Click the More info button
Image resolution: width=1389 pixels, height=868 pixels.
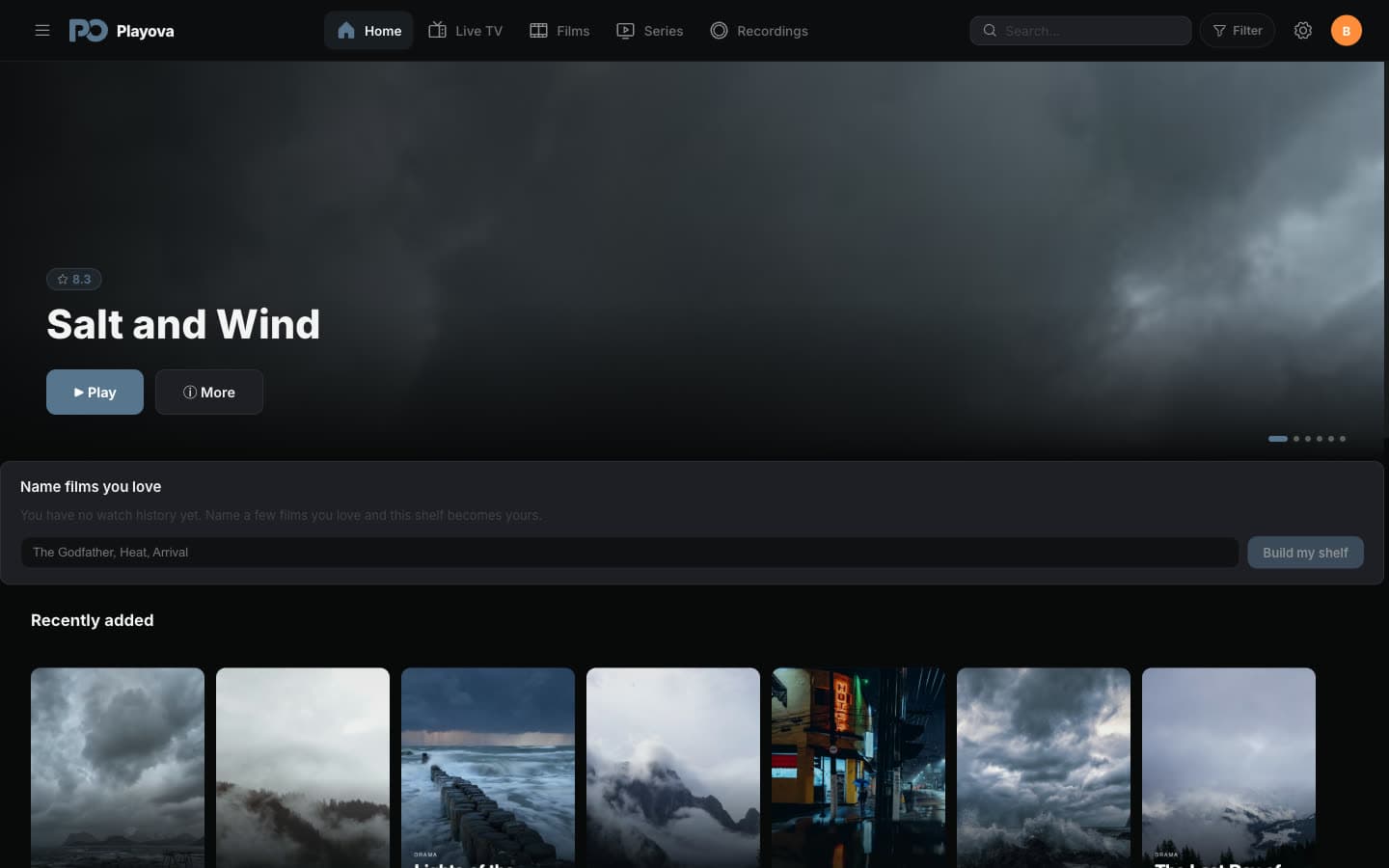[209, 393]
